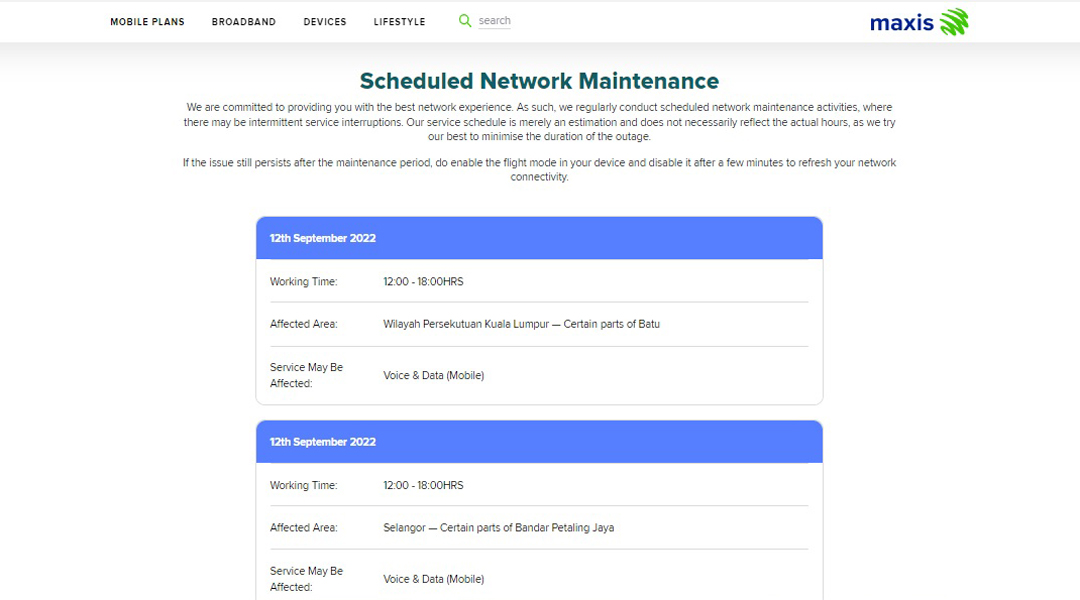Select the first 12th September 2022 card header
Image resolution: width=1080 pixels, height=600 pixels.
(539, 238)
